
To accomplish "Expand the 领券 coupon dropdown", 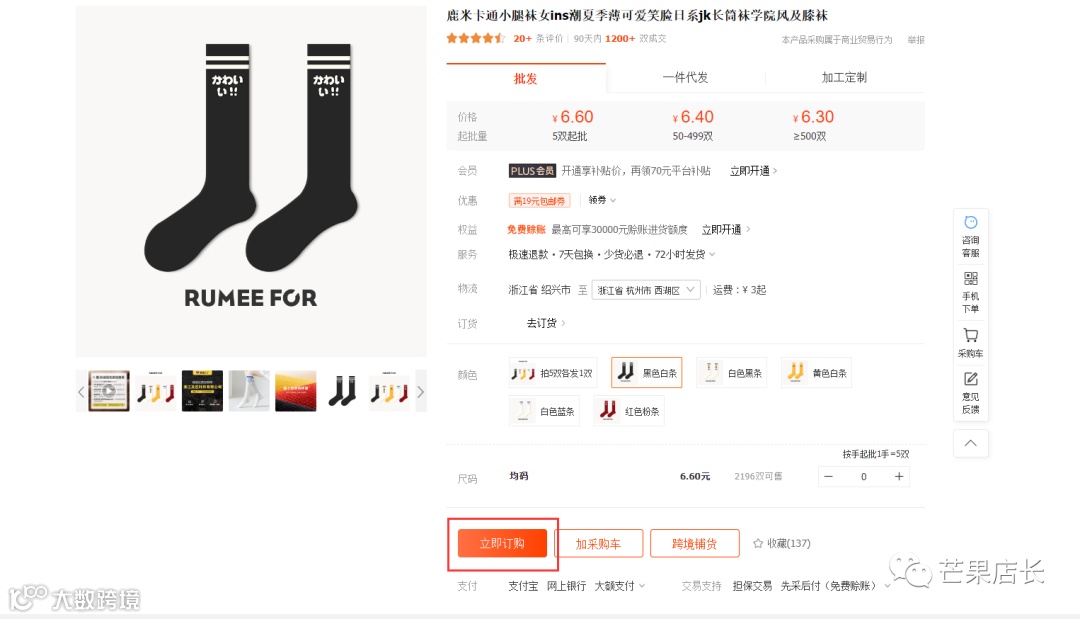I will coord(602,200).
